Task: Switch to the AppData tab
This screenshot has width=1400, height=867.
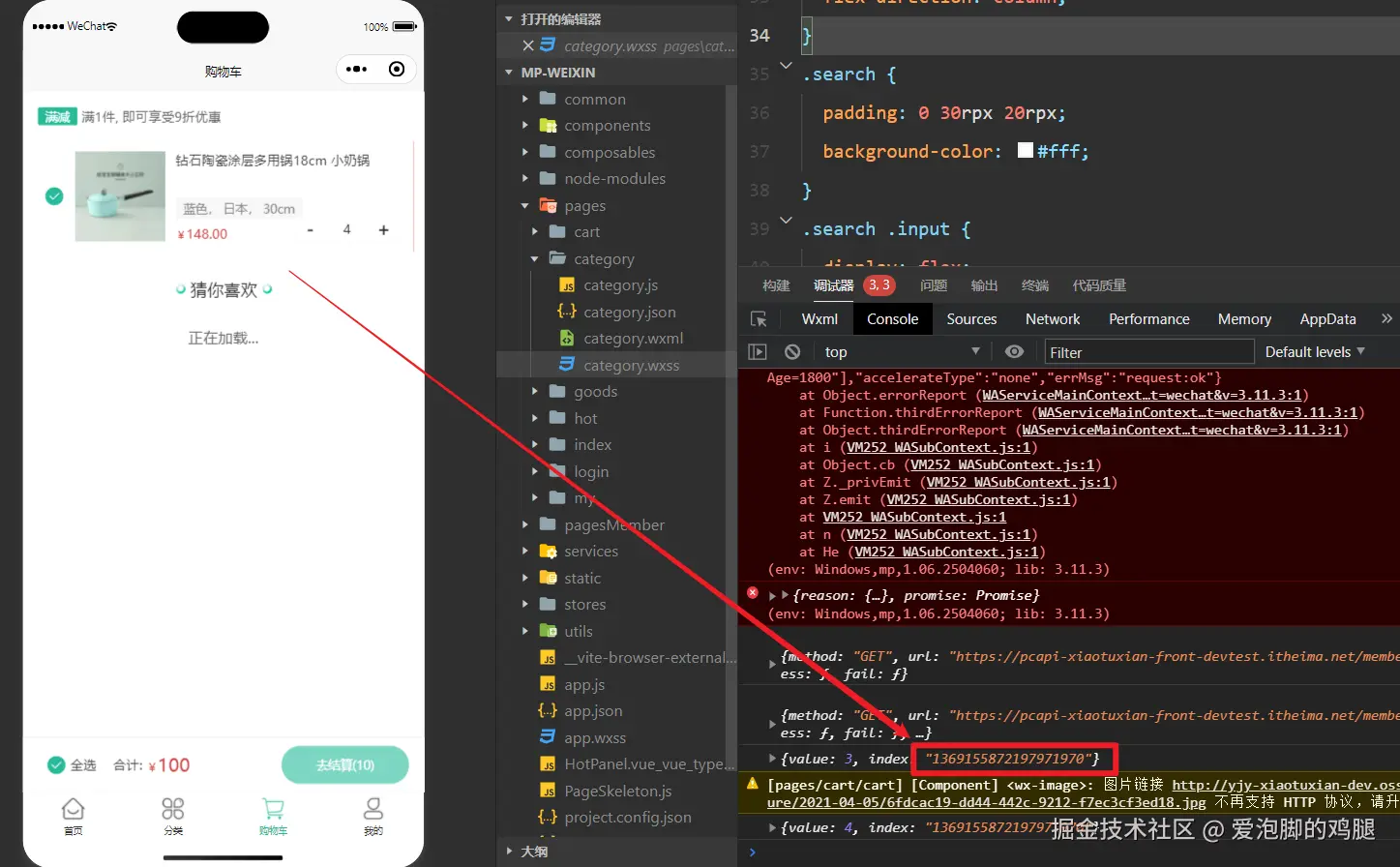Action: pos(1327,319)
